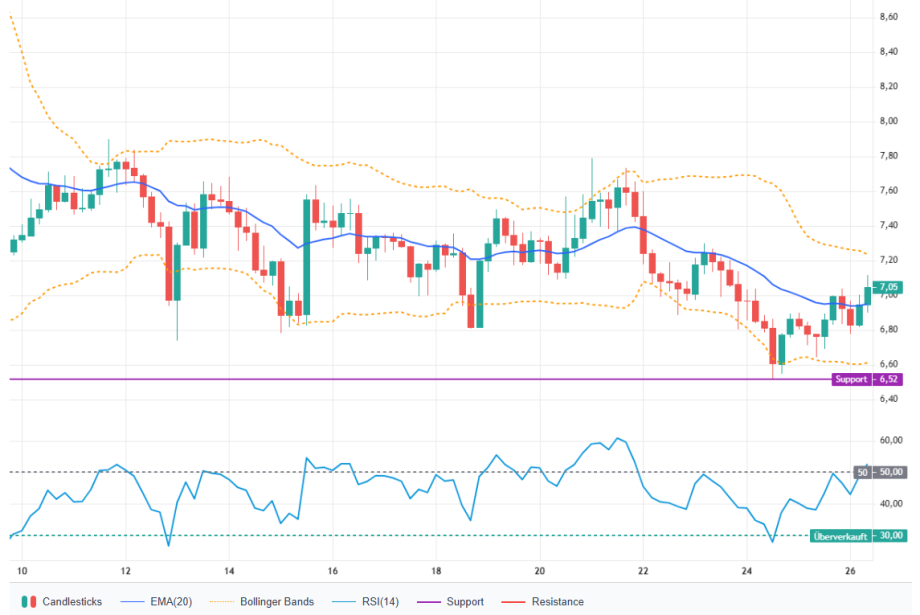Click the 30,00 oversold value tag
The width and height of the screenshot is (920, 615).
tap(890, 536)
